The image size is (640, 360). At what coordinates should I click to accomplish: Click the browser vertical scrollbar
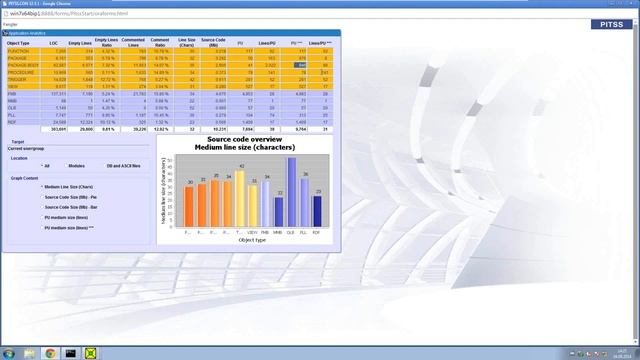point(636,182)
